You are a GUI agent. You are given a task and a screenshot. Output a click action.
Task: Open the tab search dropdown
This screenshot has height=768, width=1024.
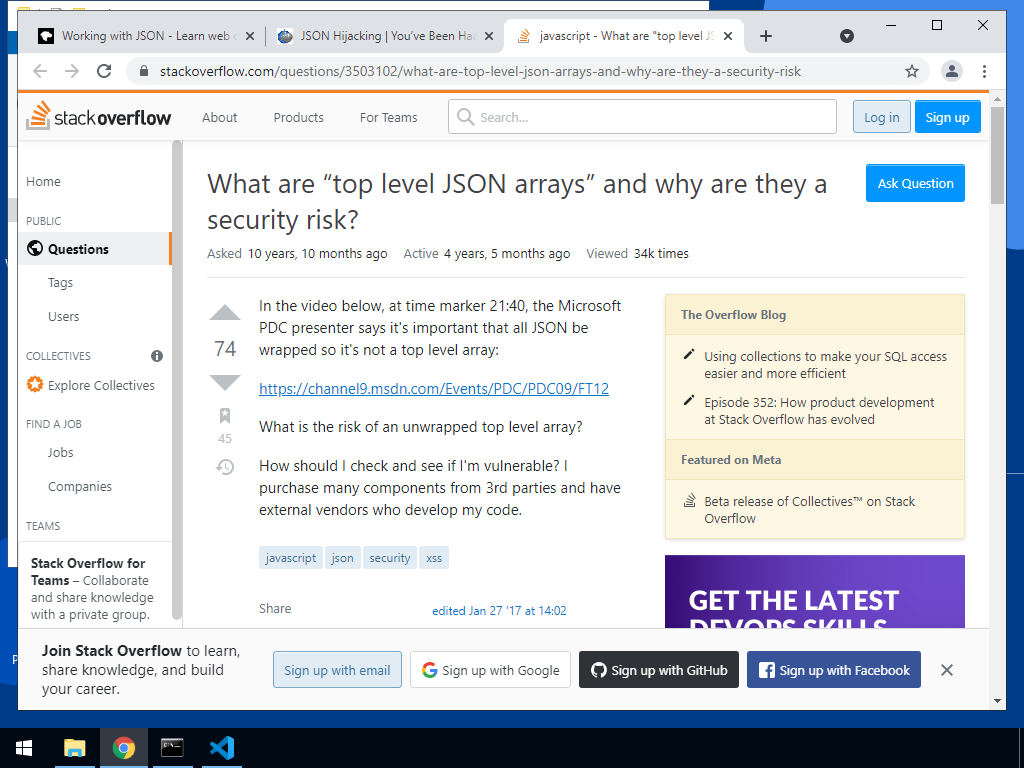tap(846, 36)
